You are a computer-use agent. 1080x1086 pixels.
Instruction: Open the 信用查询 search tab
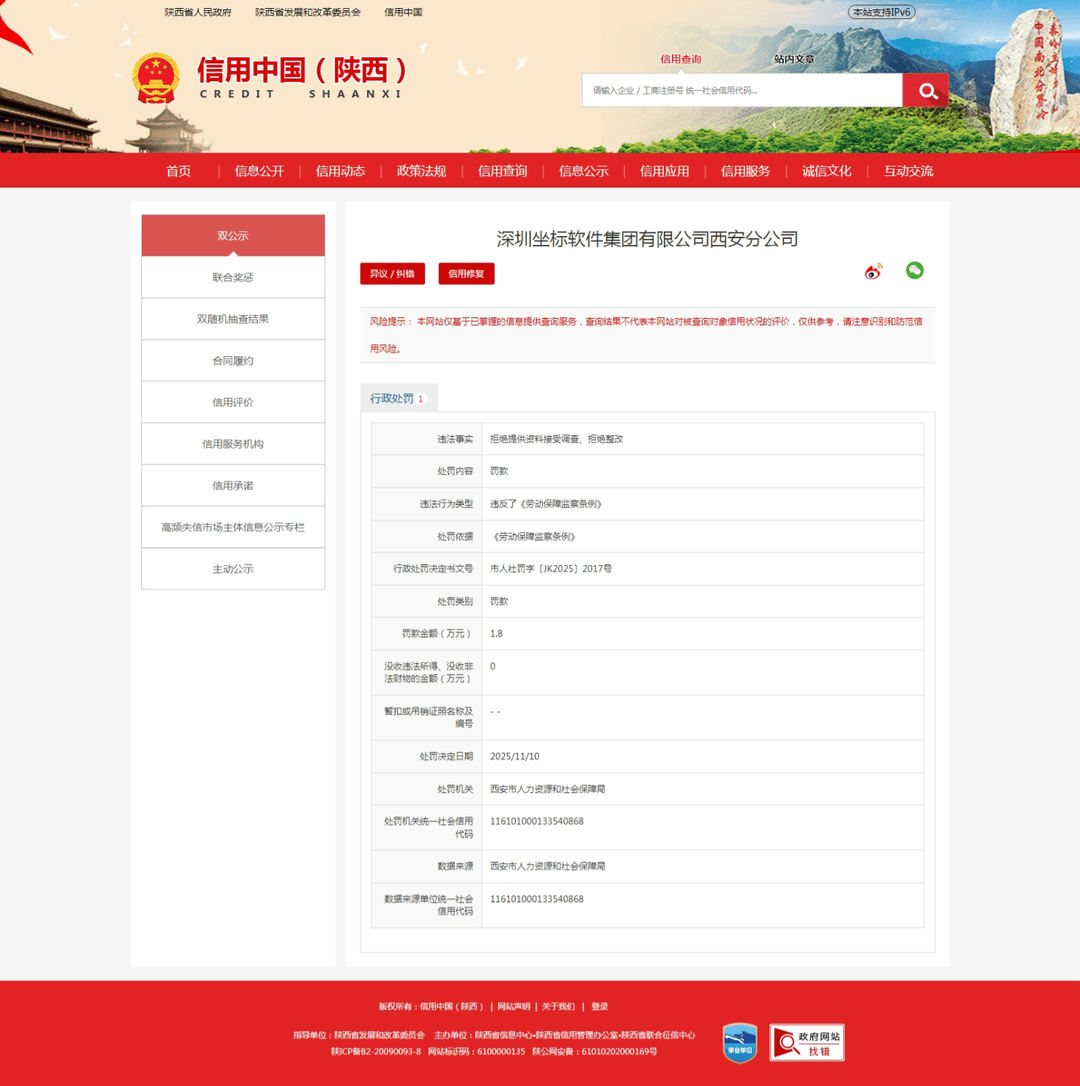coord(680,59)
